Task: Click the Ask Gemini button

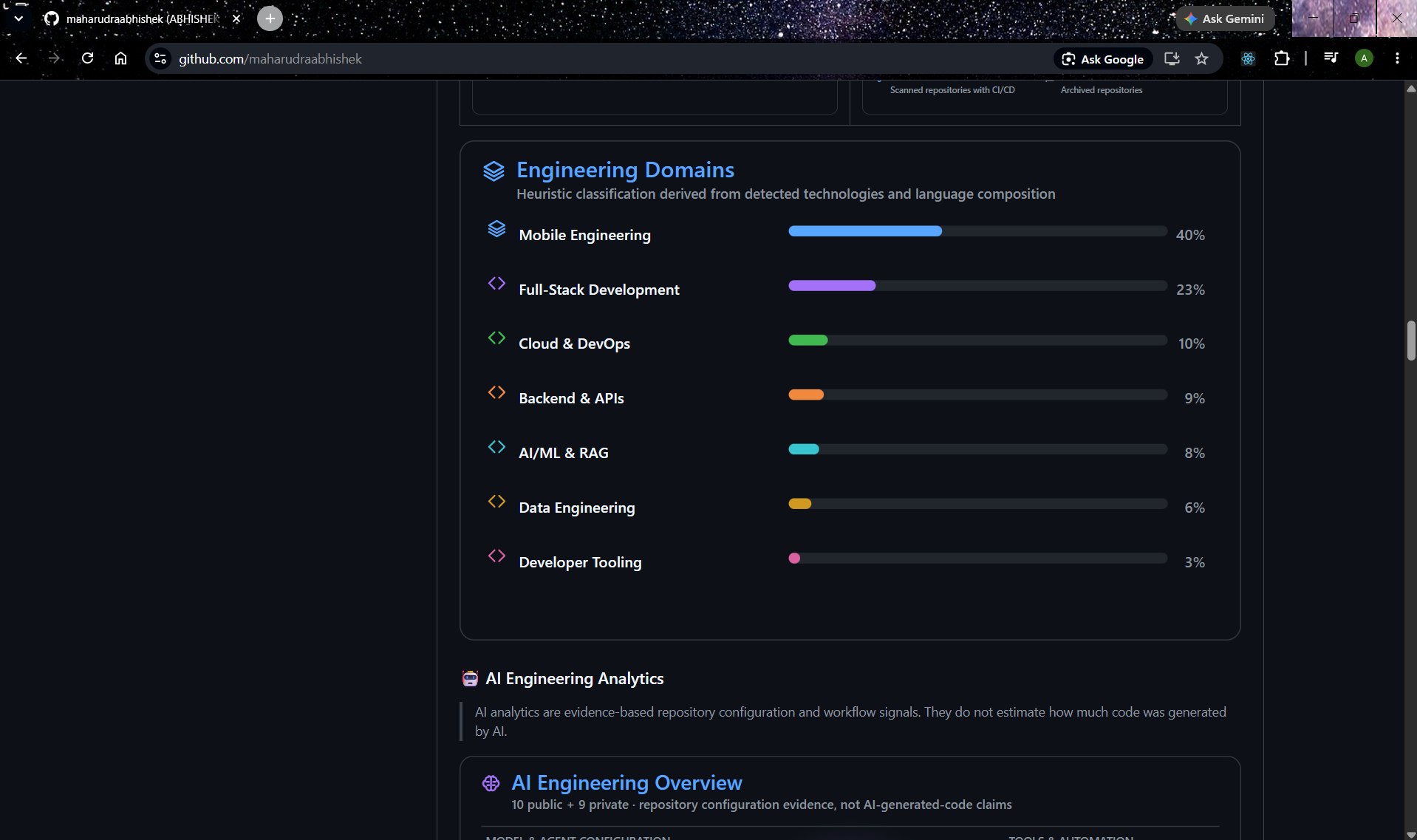Action: [1225, 18]
